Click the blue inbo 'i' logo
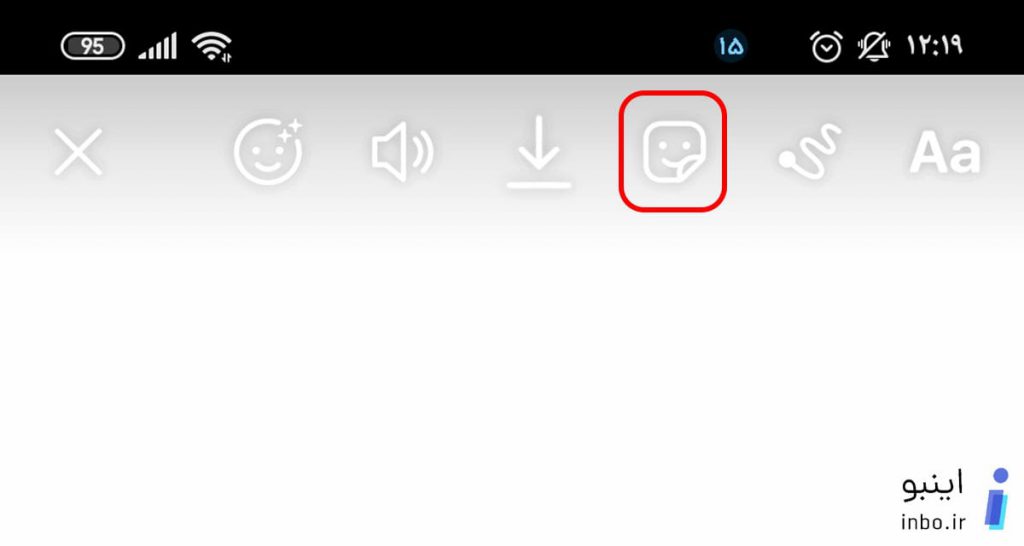Viewport: 1024px width, 546px height. pyautogui.click(x=998, y=498)
